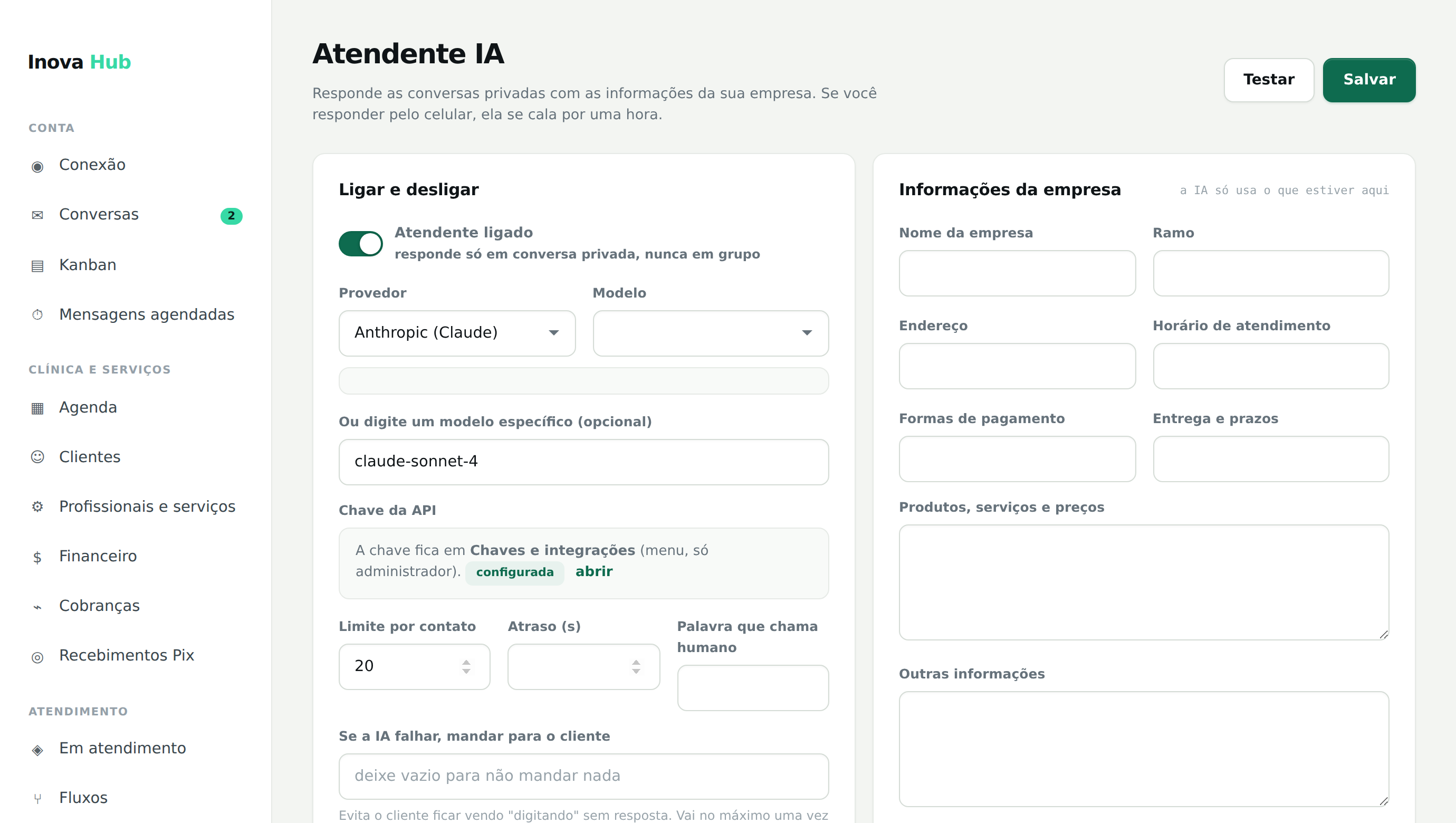Click the Produtos textarea resize handle
This screenshot has width=1456, height=823.
click(x=1383, y=634)
